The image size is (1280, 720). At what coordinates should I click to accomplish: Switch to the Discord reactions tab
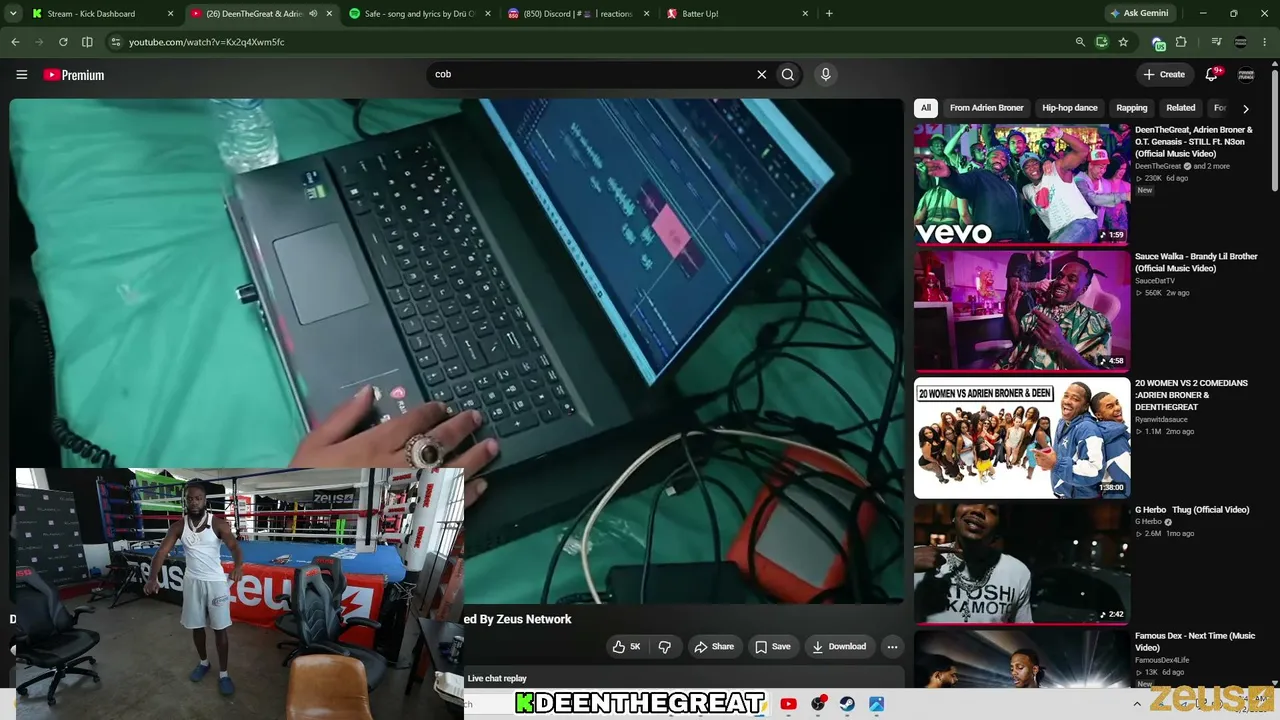click(577, 14)
